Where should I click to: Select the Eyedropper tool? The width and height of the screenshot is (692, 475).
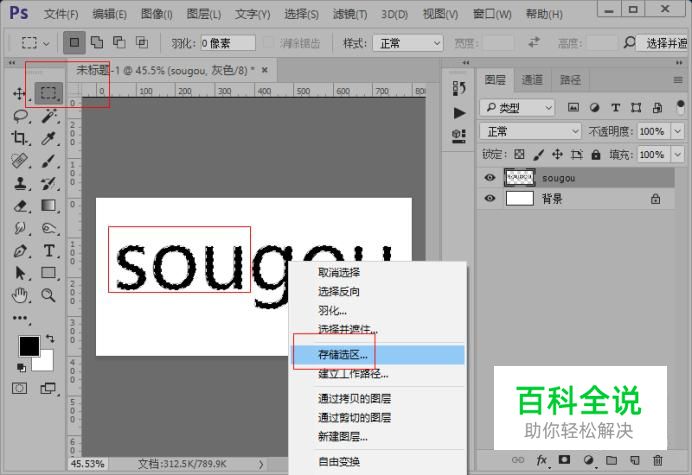click(49, 138)
